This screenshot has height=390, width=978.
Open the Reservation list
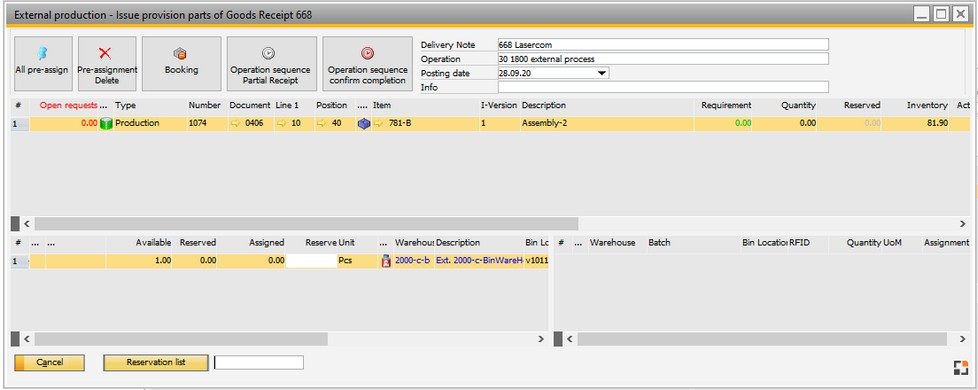tap(156, 363)
